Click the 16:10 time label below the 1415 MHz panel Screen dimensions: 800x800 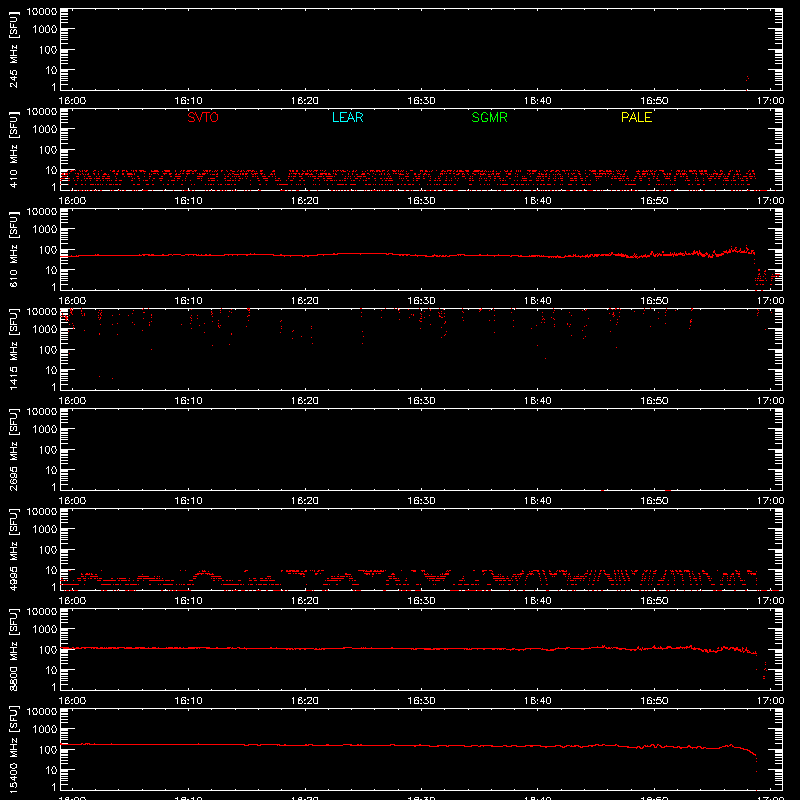point(188,401)
